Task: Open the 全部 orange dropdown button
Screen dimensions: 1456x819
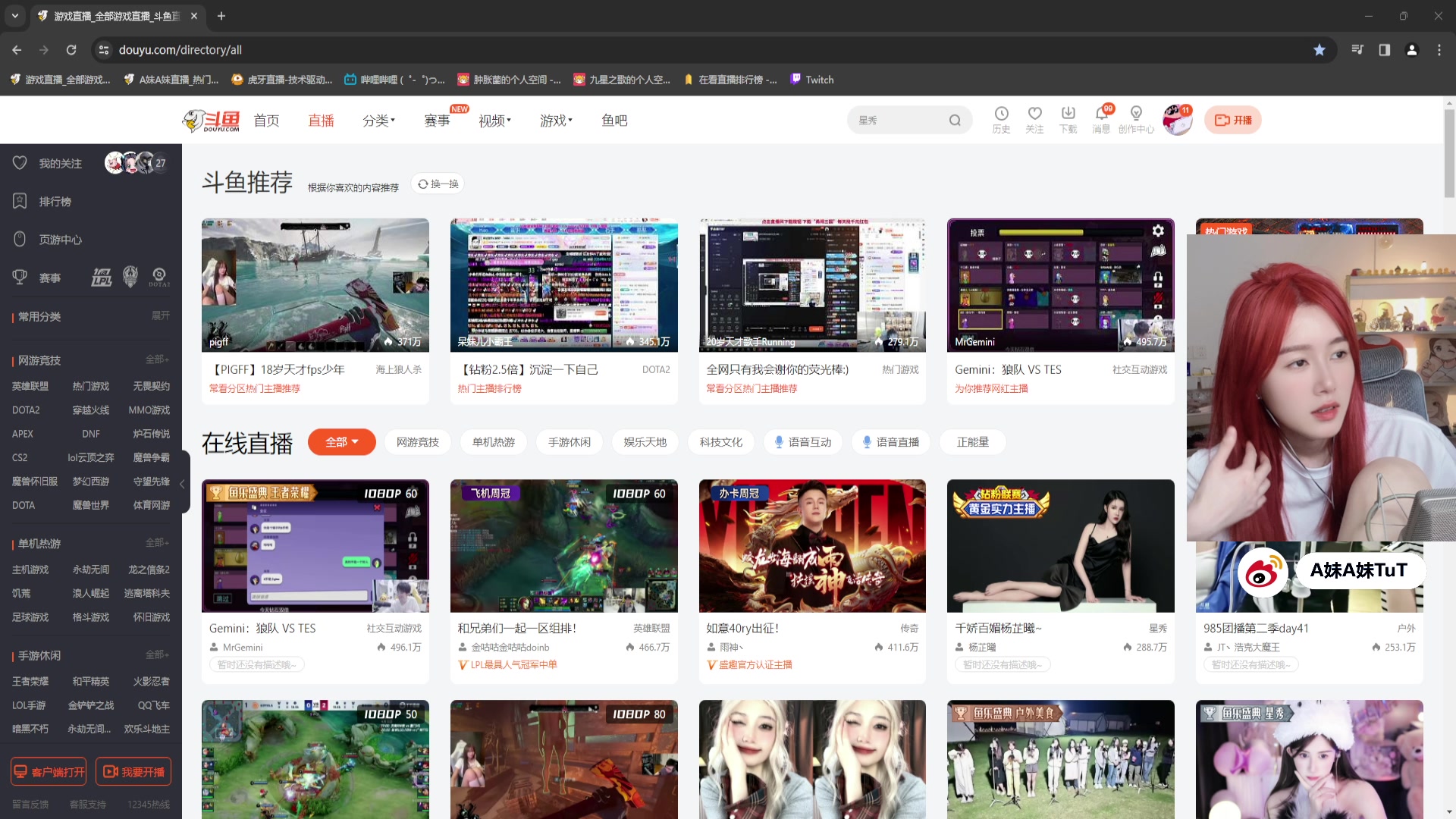Action: coord(341,442)
